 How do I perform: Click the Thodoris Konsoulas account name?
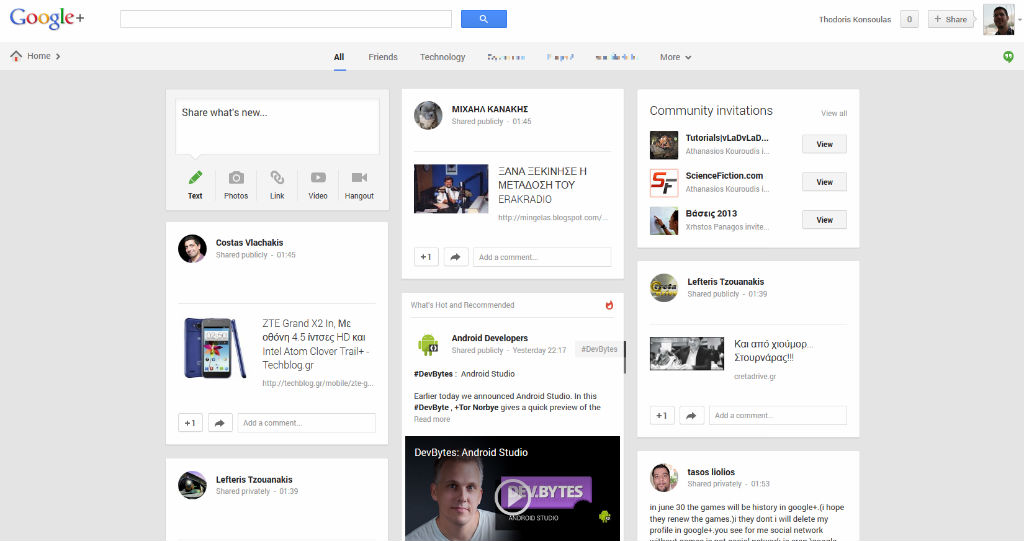point(855,20)
